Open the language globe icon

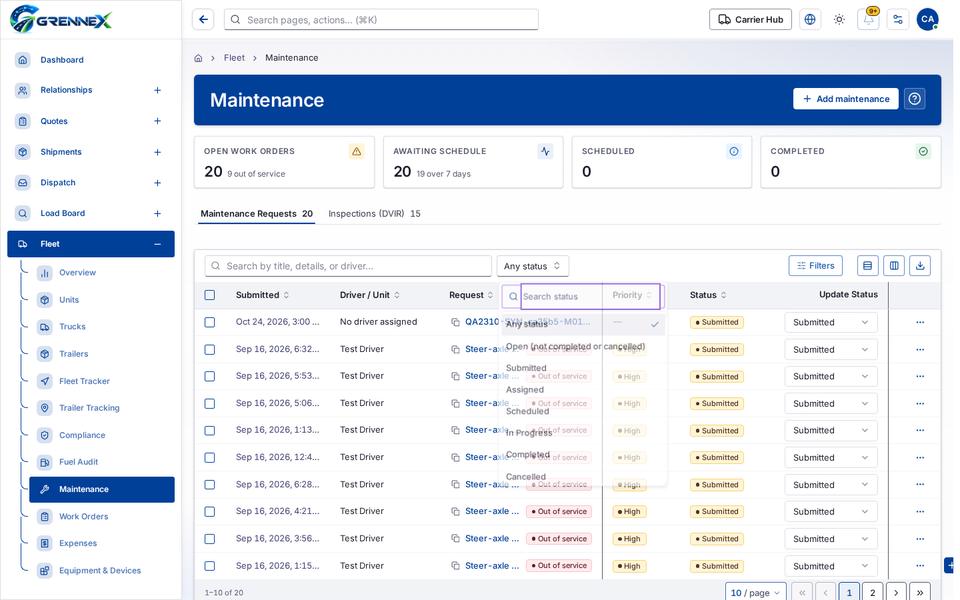(809, 20)
